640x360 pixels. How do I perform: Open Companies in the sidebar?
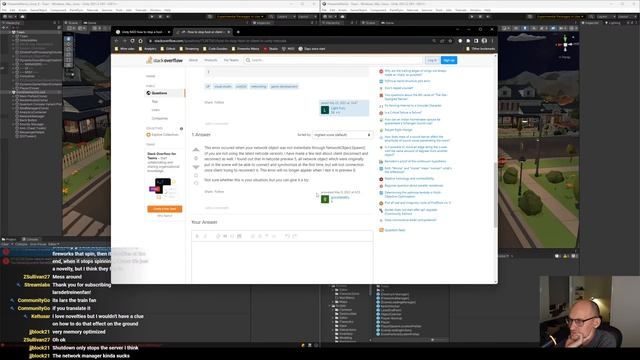tap(160, 118)
